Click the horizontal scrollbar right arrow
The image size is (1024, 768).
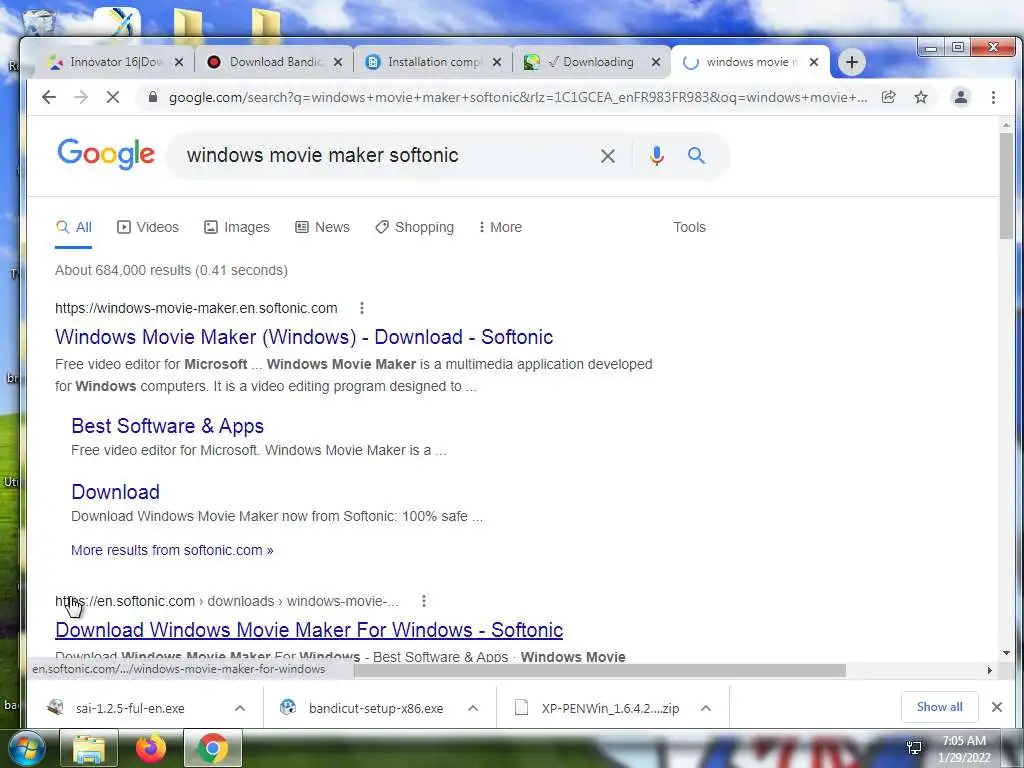[989, 671]
